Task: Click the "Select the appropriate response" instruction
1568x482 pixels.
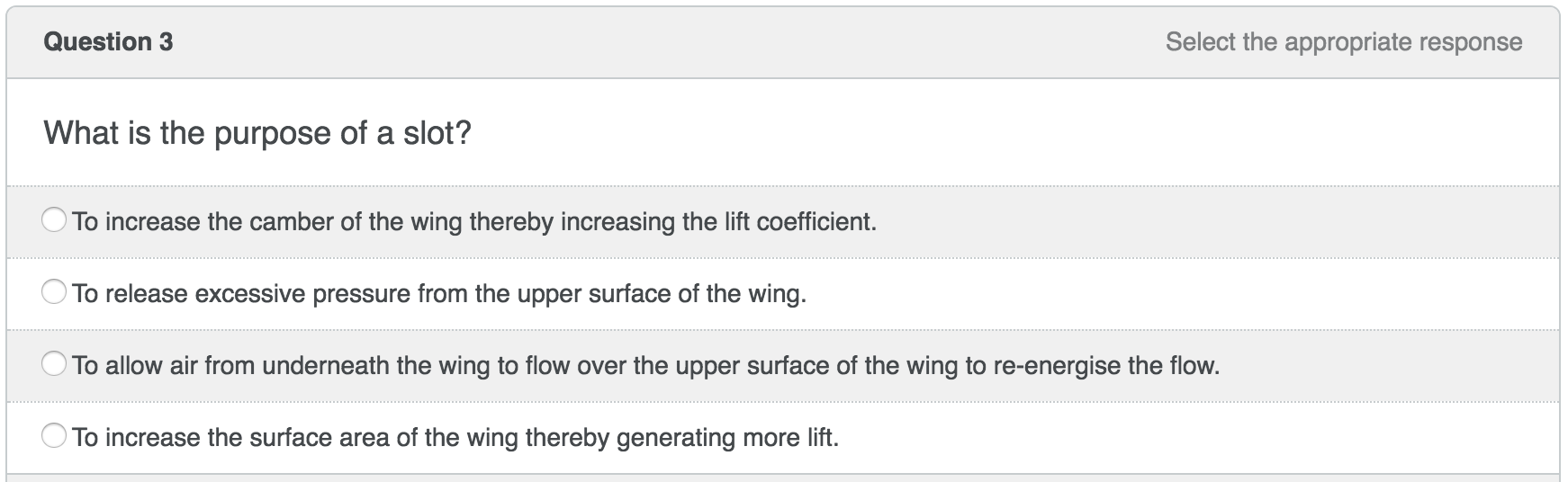Action: tap(1343, 42)
